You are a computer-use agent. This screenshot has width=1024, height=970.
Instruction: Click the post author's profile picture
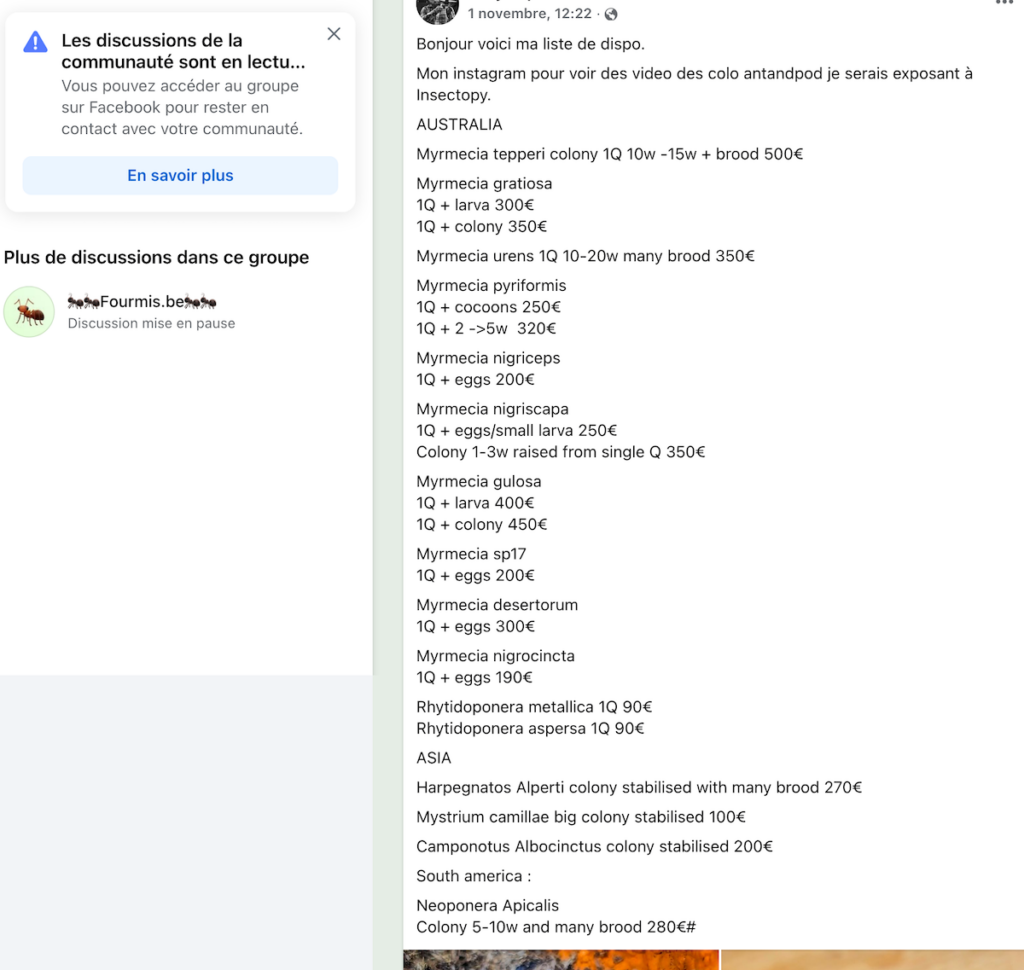pos(437,8)
